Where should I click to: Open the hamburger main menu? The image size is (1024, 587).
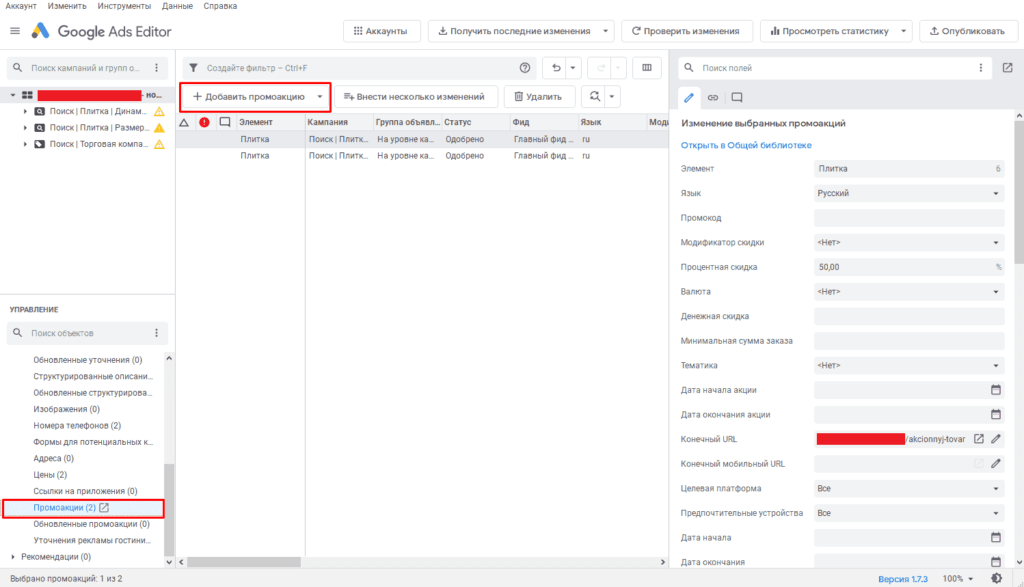pos(15,31)
